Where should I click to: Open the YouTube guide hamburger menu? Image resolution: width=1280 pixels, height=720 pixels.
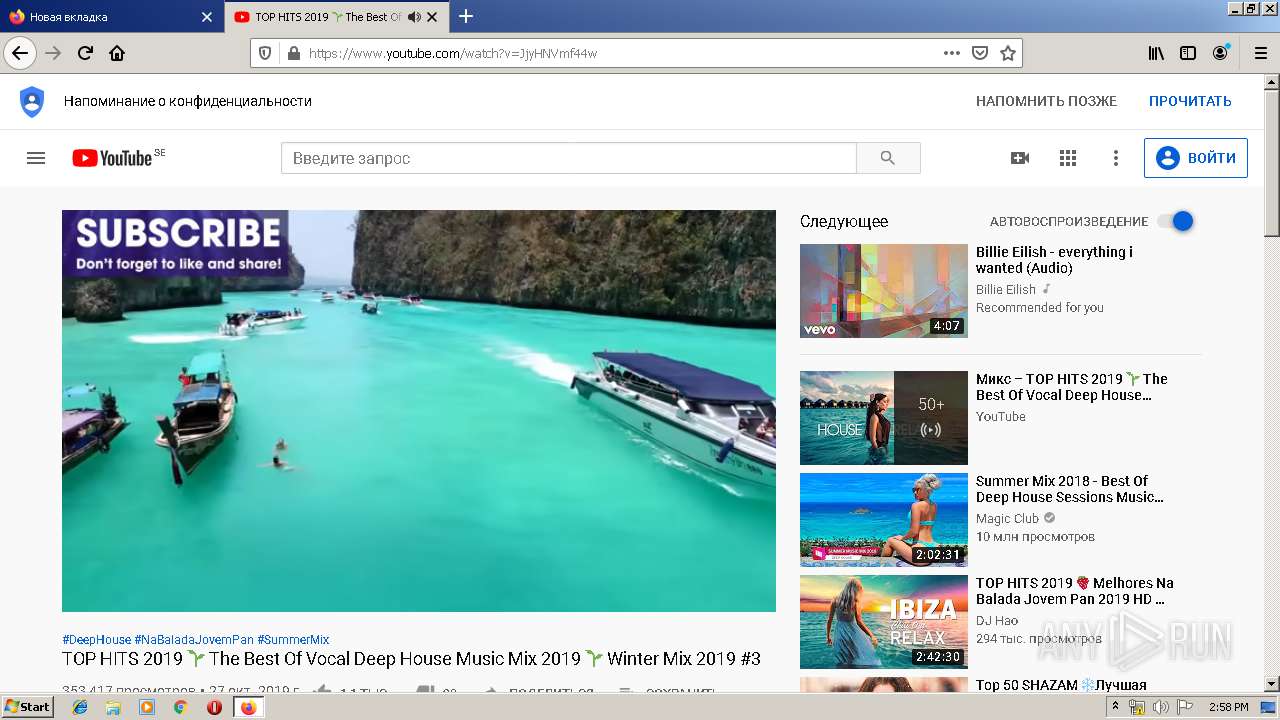[x=36, y=158]
